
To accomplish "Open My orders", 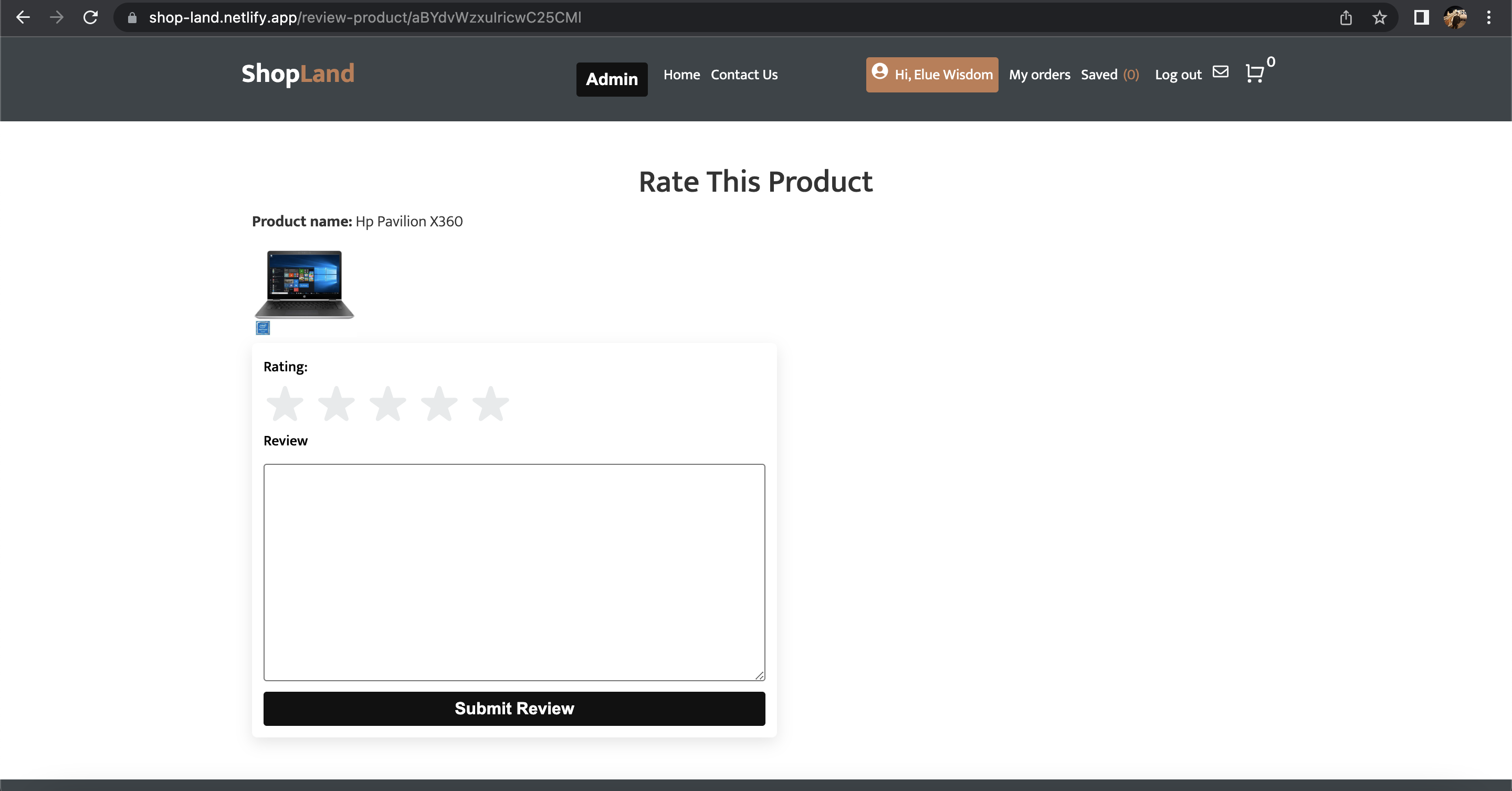I will [x=1039, y=75].
